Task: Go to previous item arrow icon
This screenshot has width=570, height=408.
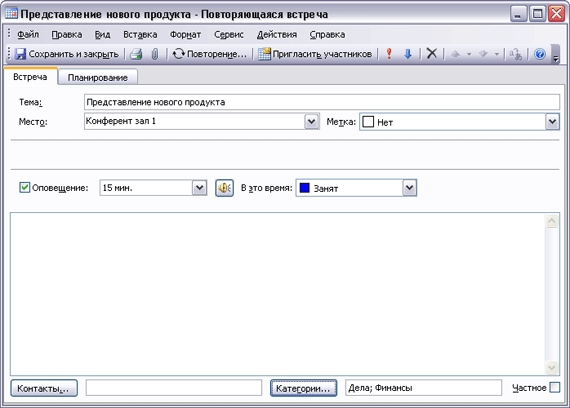Action: coord(455,54)
